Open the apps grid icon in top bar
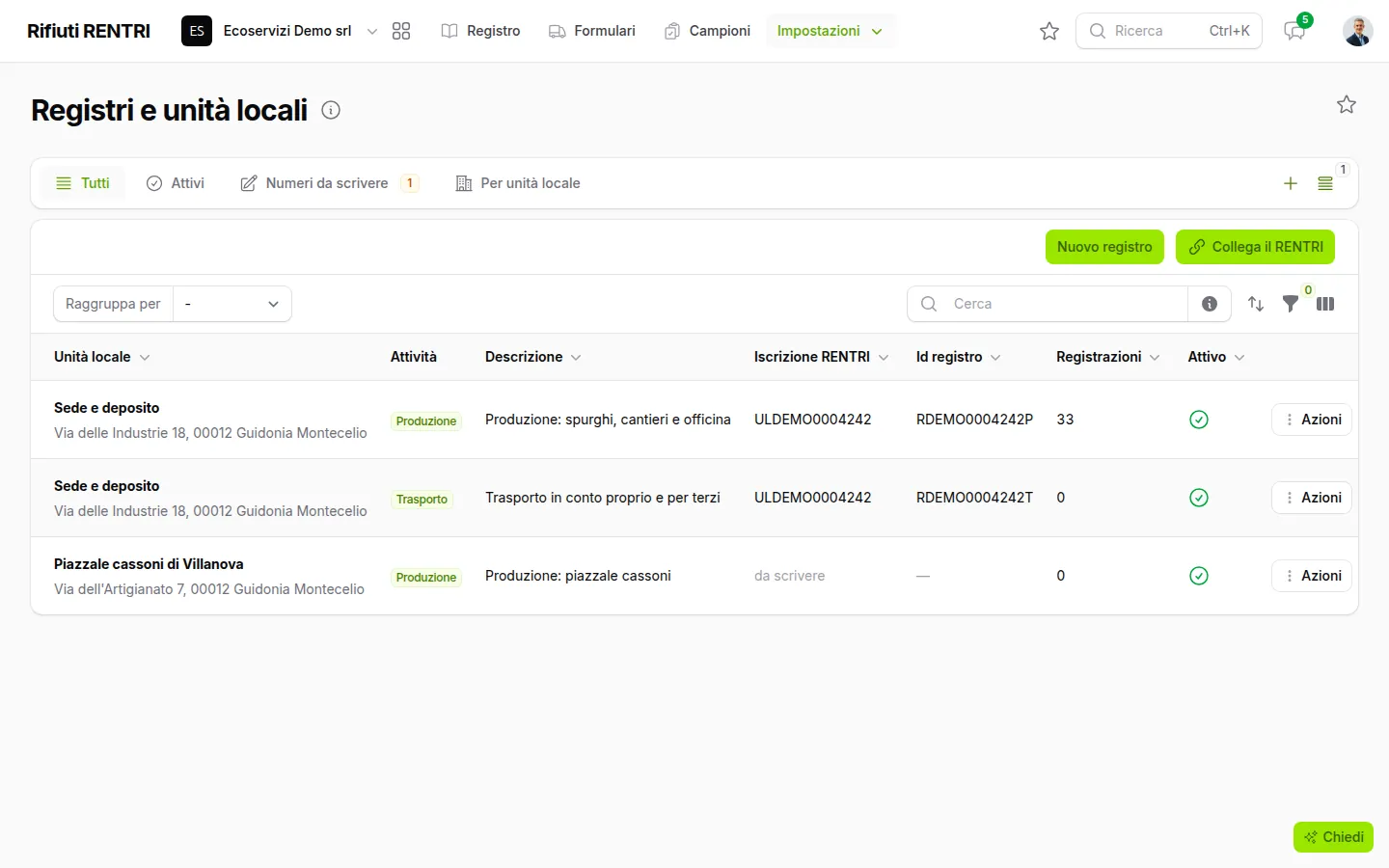This screenshot has width=1389, height=868. tap(401, 31)
